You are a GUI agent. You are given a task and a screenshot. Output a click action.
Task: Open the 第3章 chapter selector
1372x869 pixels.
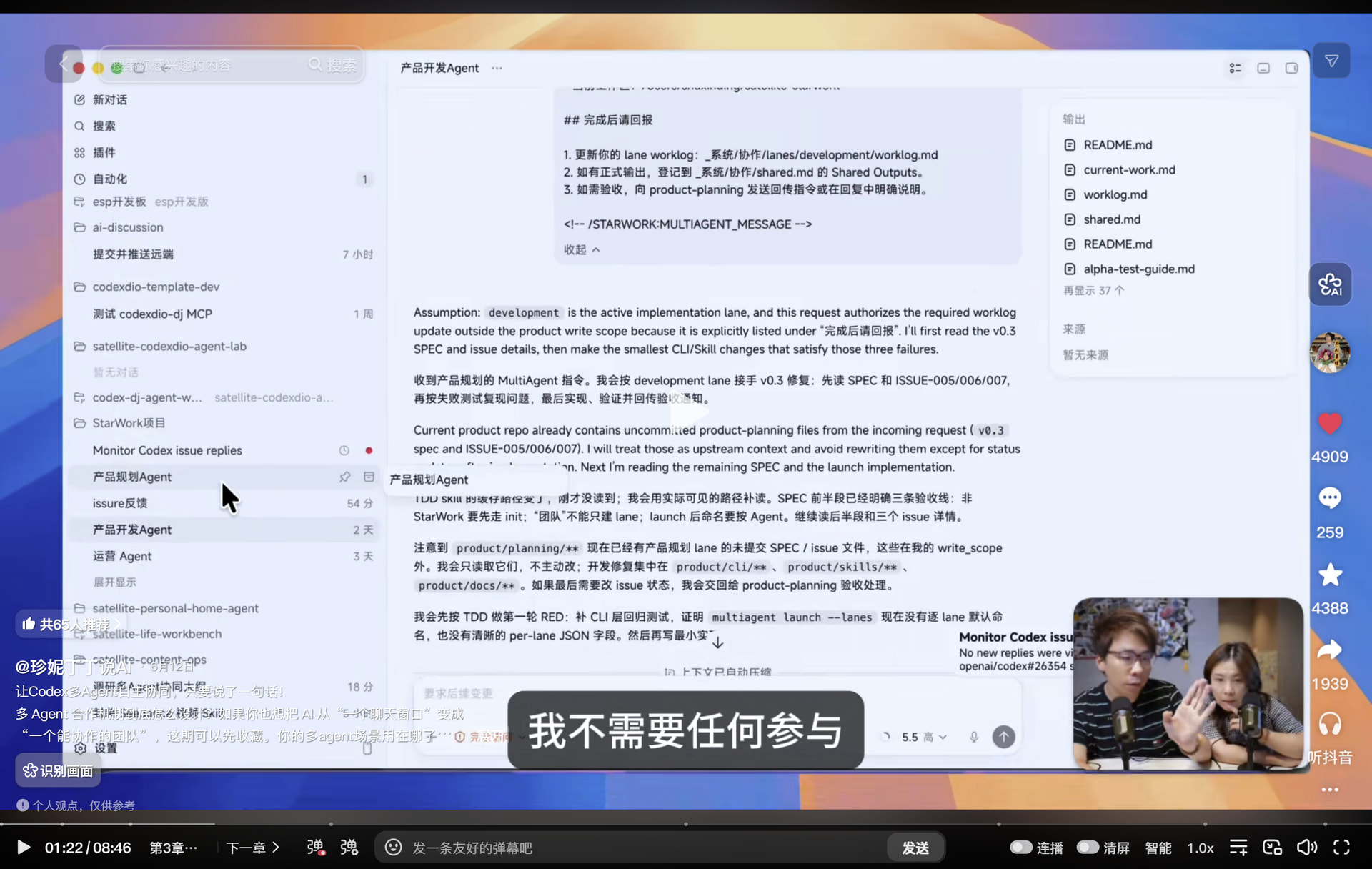click(x=173, y=848)
